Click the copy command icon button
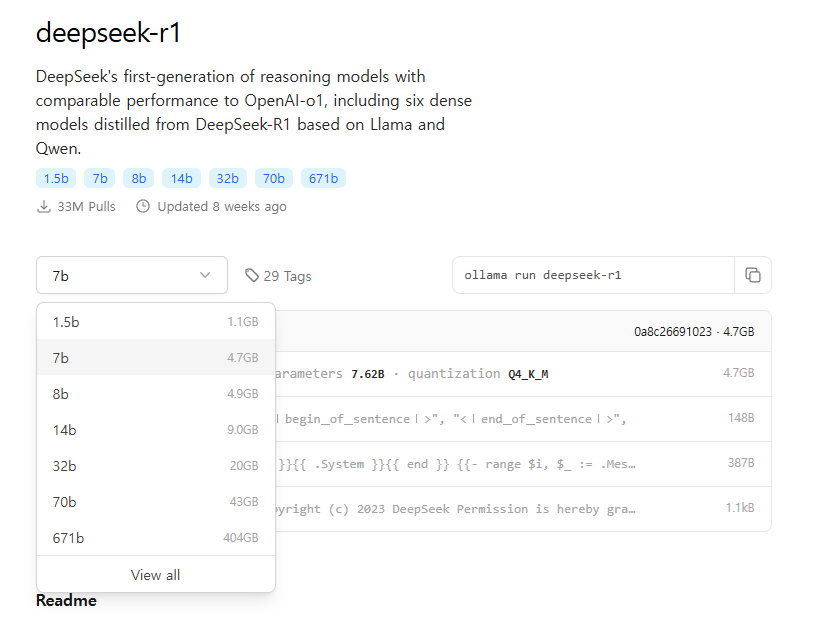This screenshot has height=620, width=827. coord(753,275)
